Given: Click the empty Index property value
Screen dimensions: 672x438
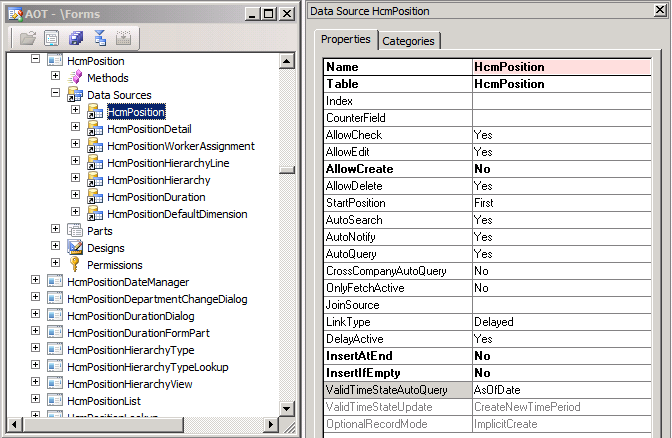Looking at the screenshot, I should coord(562,101).
